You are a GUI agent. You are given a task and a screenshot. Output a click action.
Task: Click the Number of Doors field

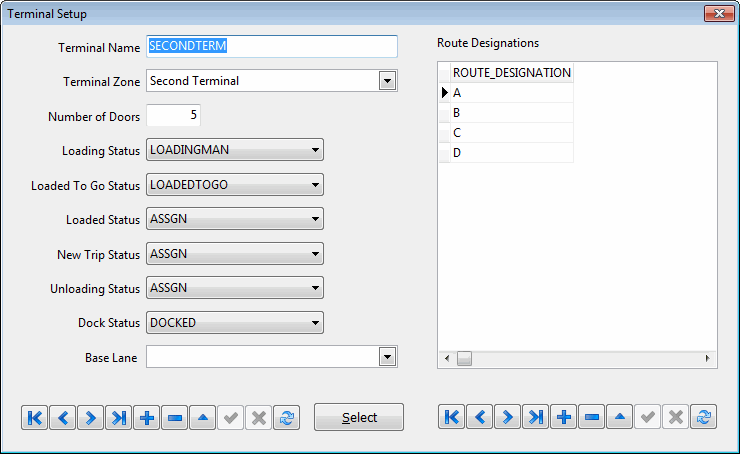pyautogui.click(x=174, y=116)
